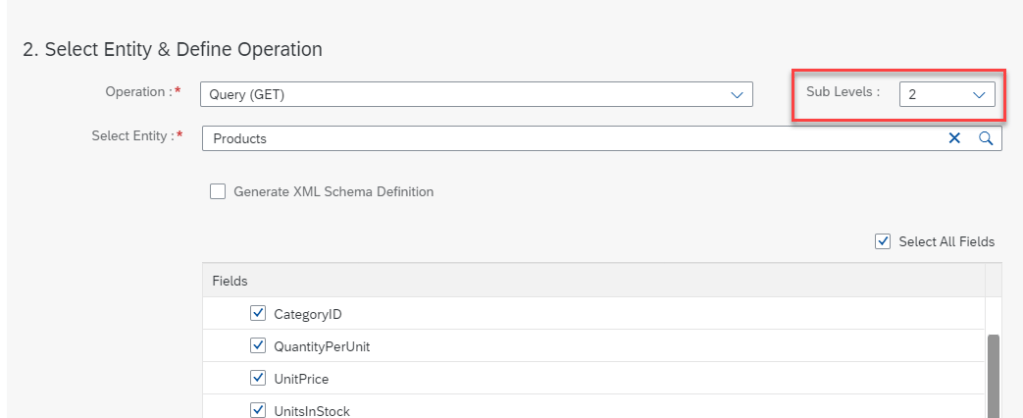Deselect the QuantityPerUnit field checkbox

pos(256,347)
